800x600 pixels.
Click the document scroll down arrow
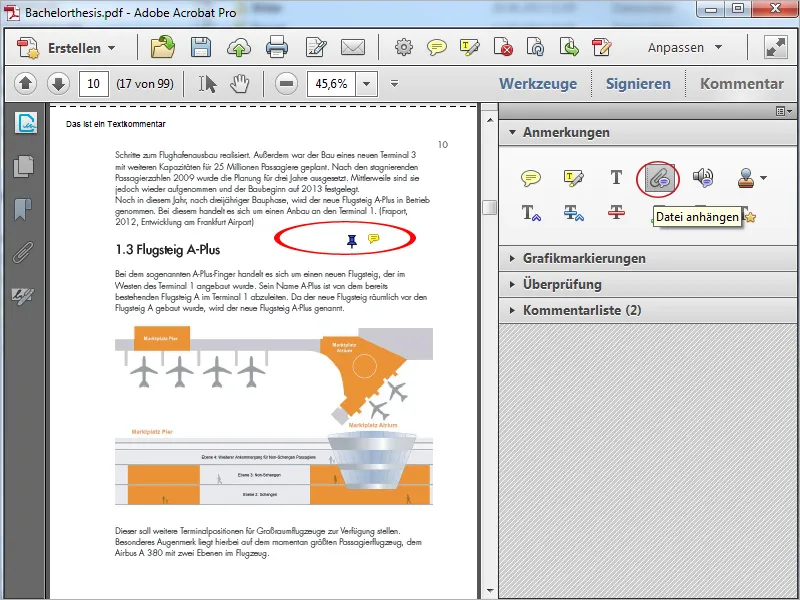click(490, 591)
